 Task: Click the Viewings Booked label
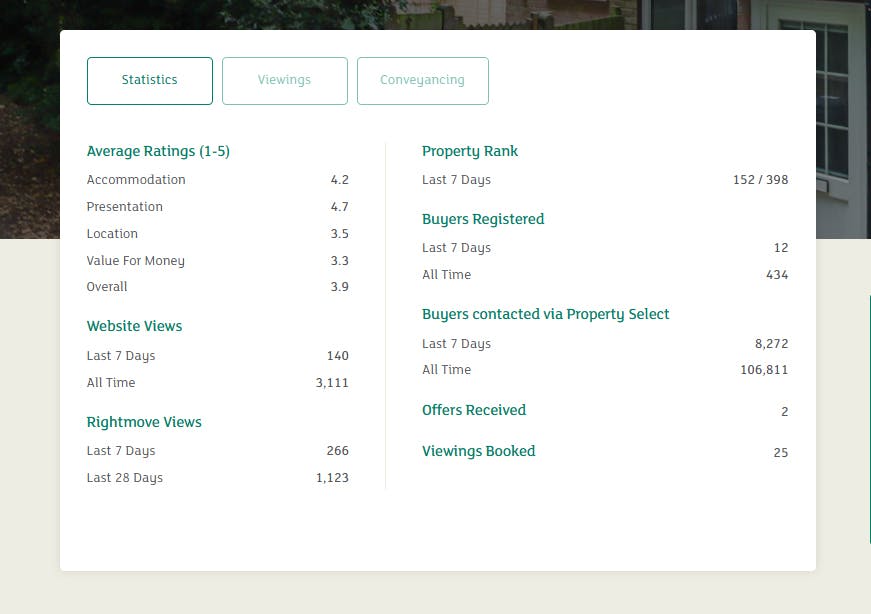click(x=478, y=451)
